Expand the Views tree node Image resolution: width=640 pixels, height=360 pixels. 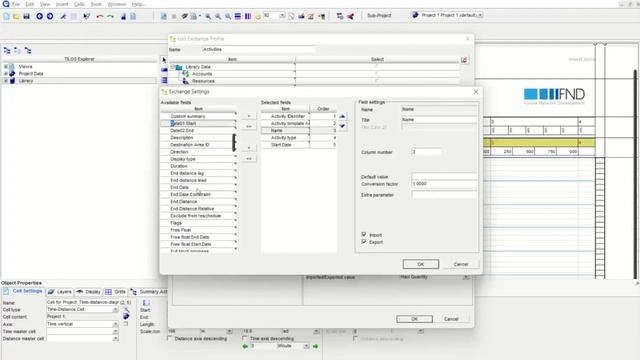(6, 66)
